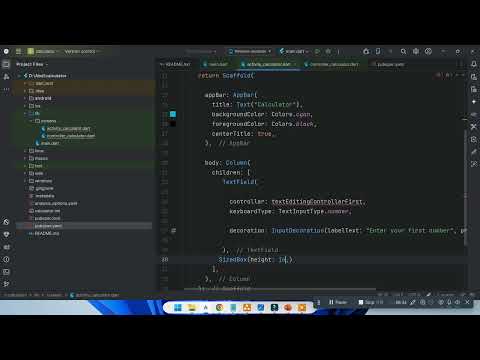Open the Device Explorer icon on right sidebar
The width and height of the screenshot is (480, 360).
click(474, 89)
